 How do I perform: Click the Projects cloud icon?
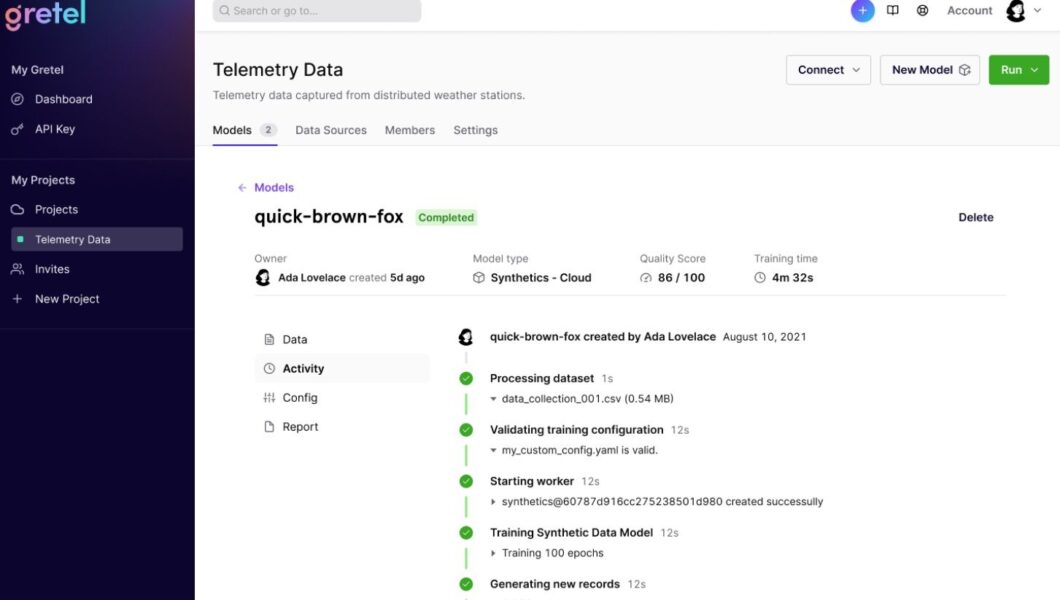(x=18, y=209)
